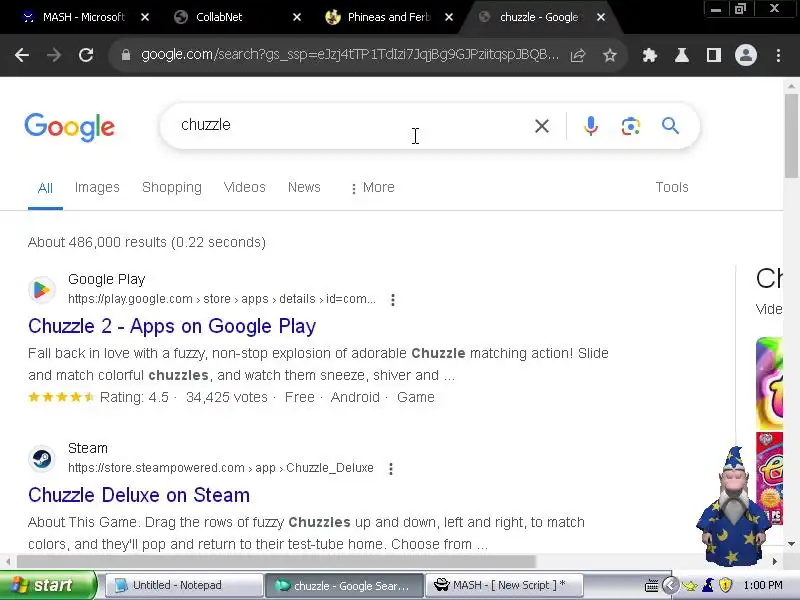Click the horizontal scrollbar thumb
The width and height of the screenshot is (800, 600).
tap(276, 562)
